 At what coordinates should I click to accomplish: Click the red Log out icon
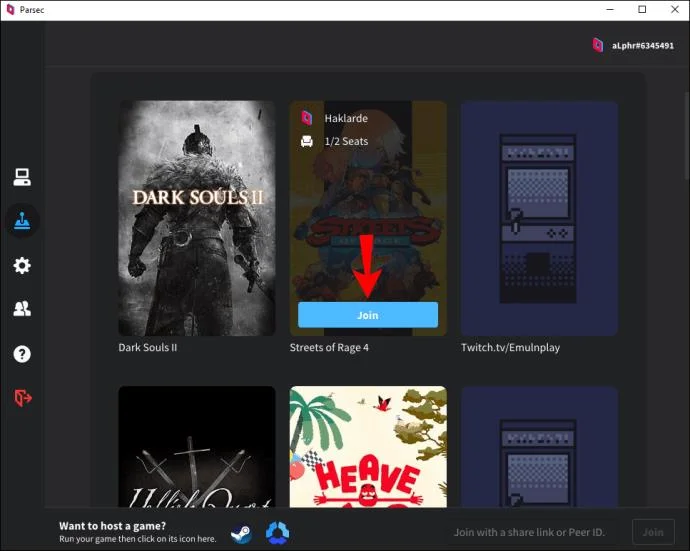[23, 398]
